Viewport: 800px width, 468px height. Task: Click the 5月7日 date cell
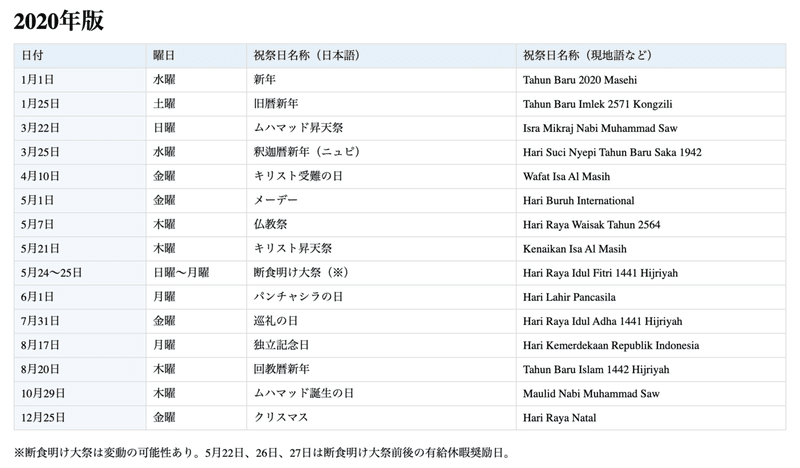coord(80,224)
